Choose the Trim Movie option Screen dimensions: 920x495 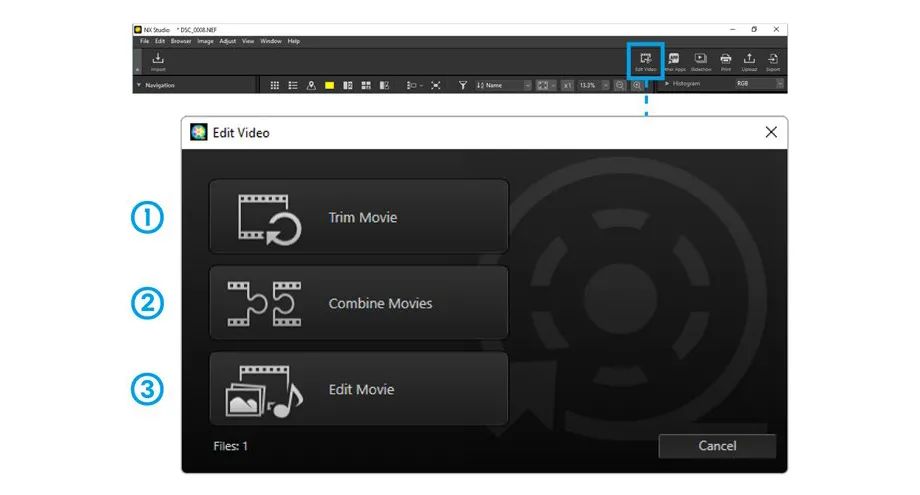tap(358, 217)
